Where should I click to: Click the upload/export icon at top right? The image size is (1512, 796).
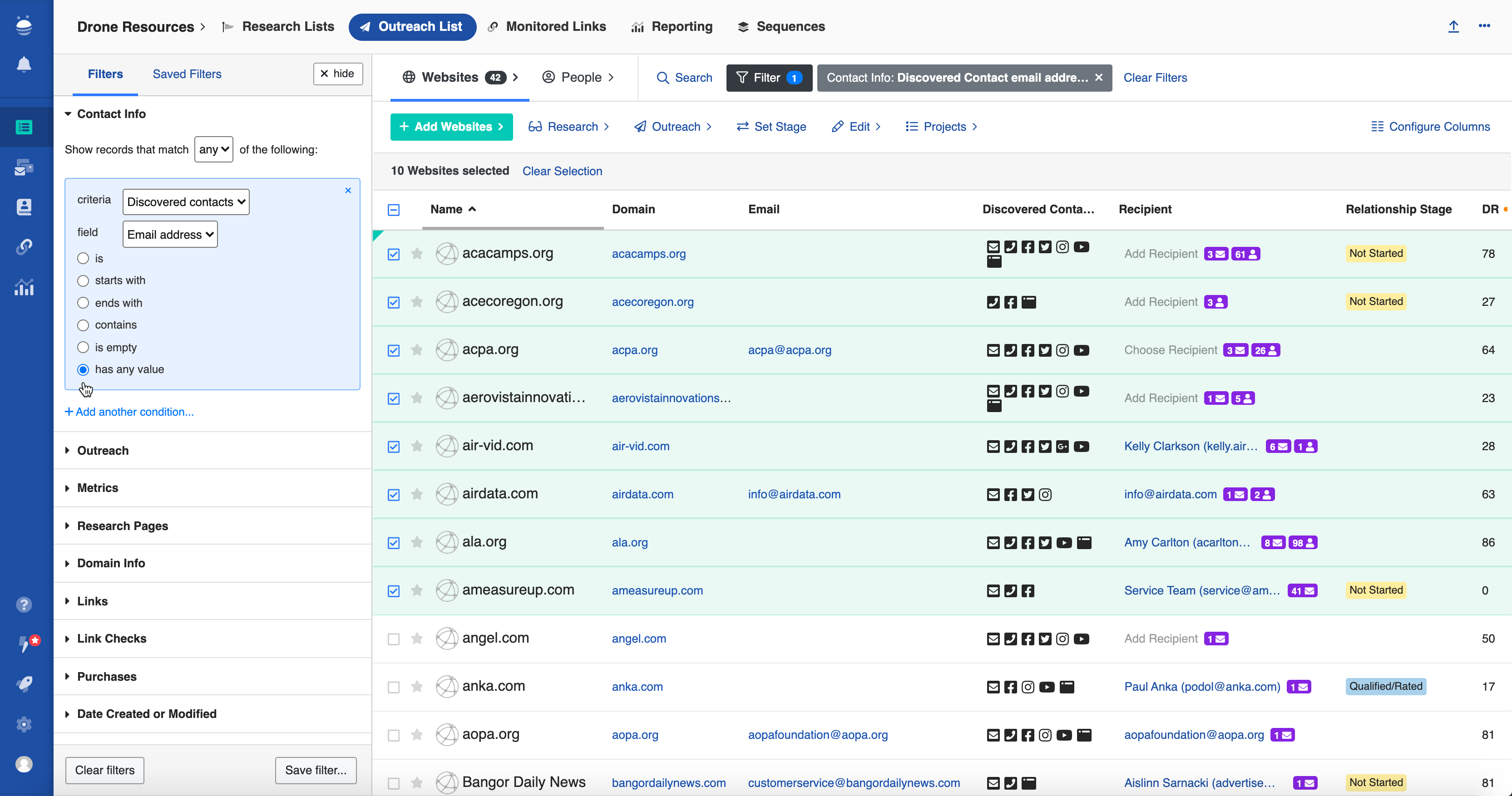1453,26
